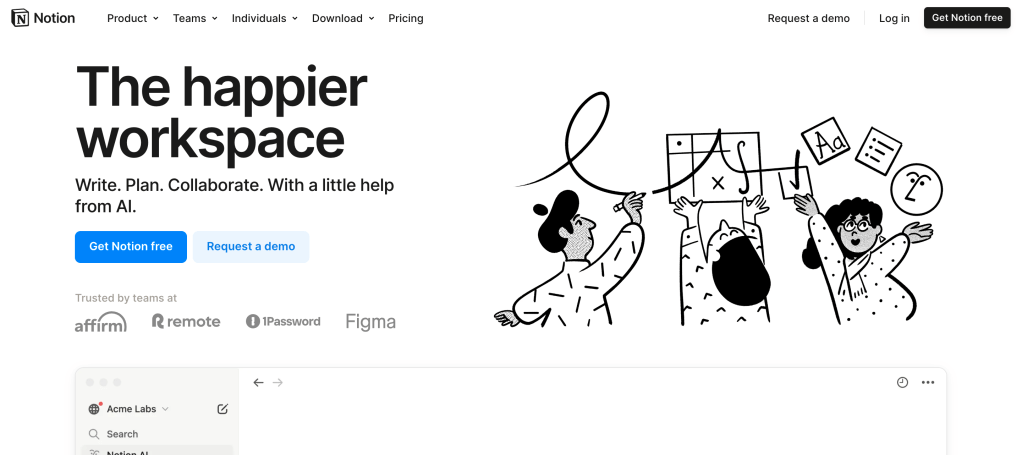Click the search magnifier icon in the sidebar
Viewport: 1022px width, 455px height.
[x=94, y=434]
